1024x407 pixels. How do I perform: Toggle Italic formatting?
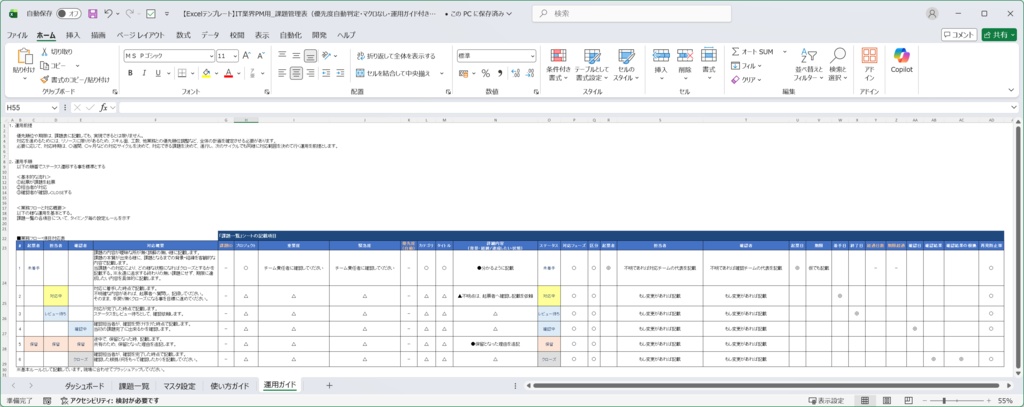pos(144,73)
